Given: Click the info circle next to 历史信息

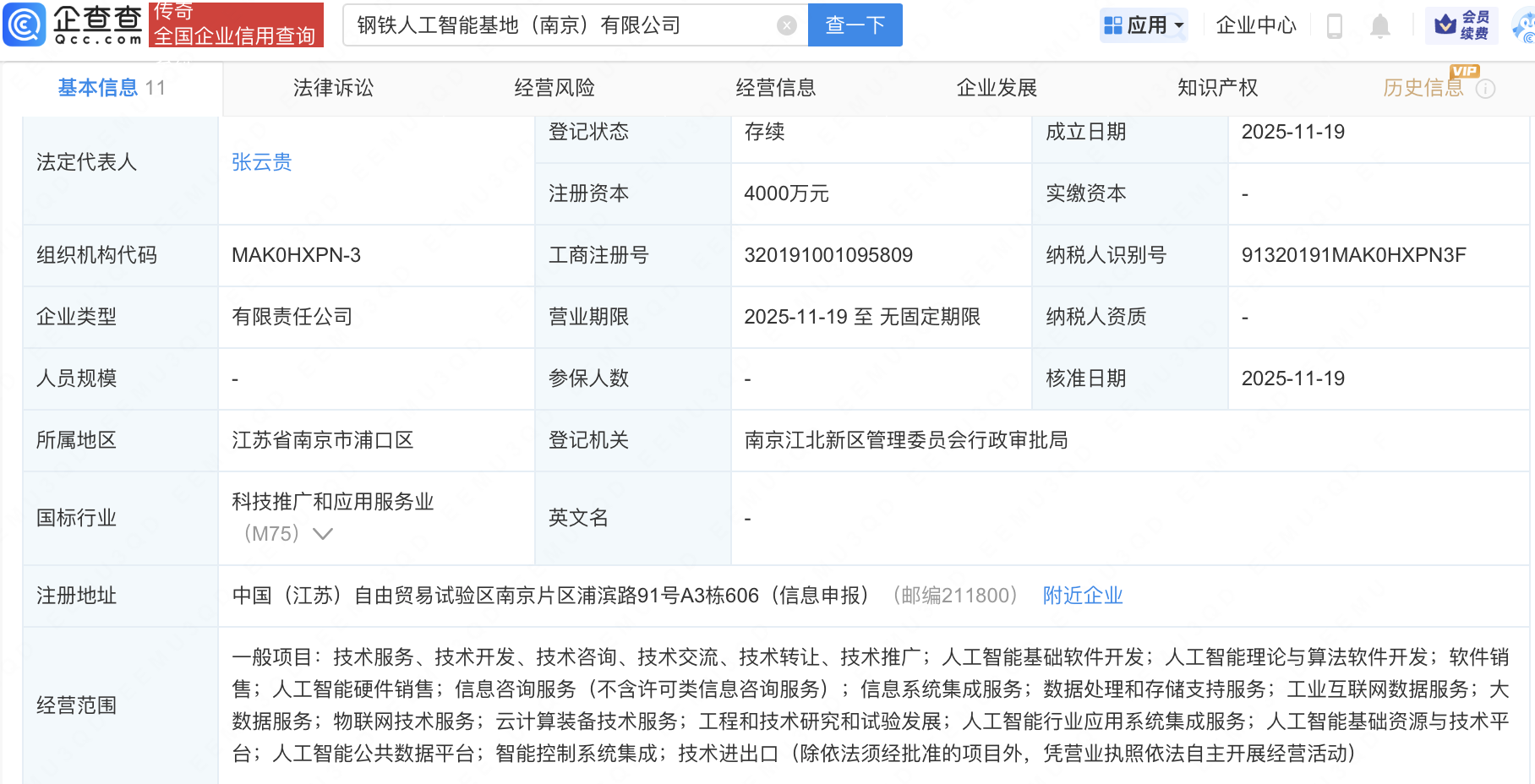Looking at the screenshot, I should pos(1486,89).
